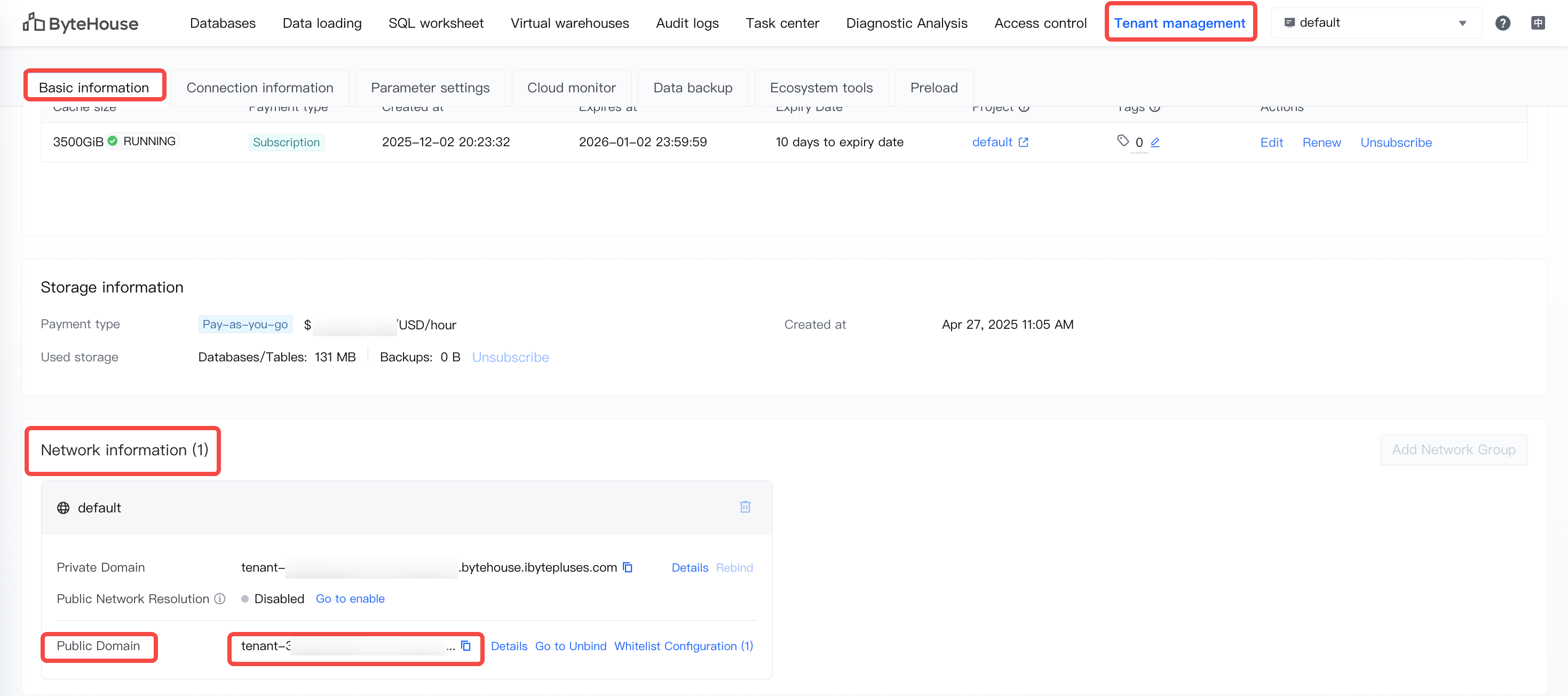Viewport: 1568px width, 696px height.
Task: Click the edit tags pencil icon
Action: pyautogui.click(x=1155, y=142)
